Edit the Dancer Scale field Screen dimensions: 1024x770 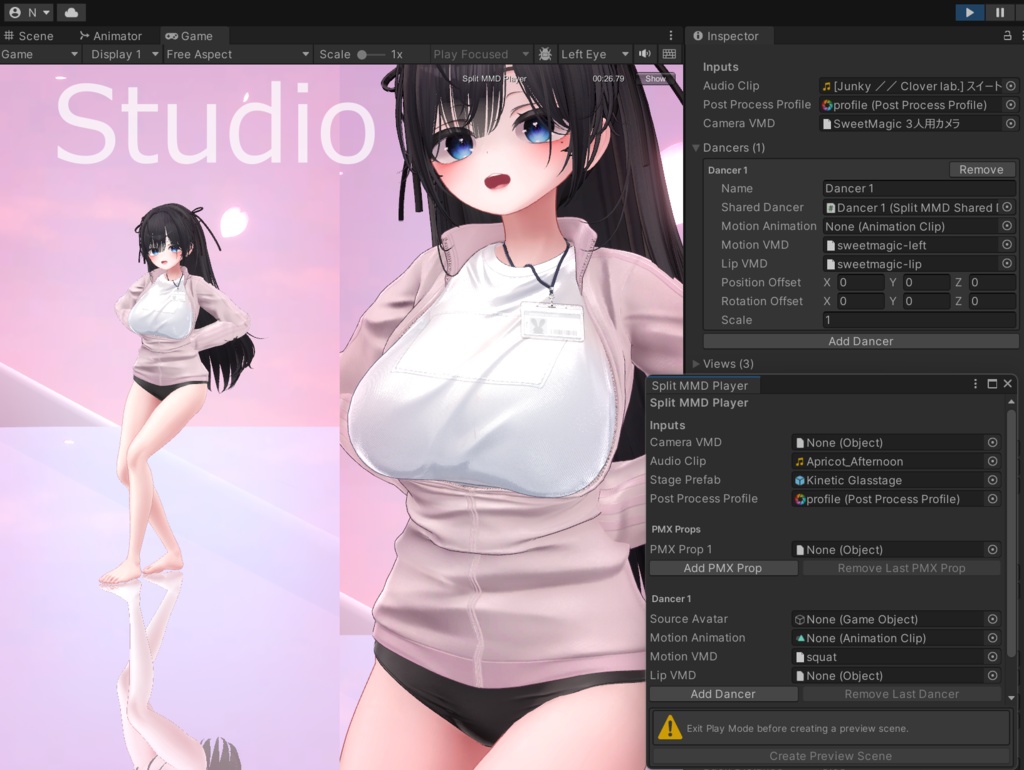point(918,321)
